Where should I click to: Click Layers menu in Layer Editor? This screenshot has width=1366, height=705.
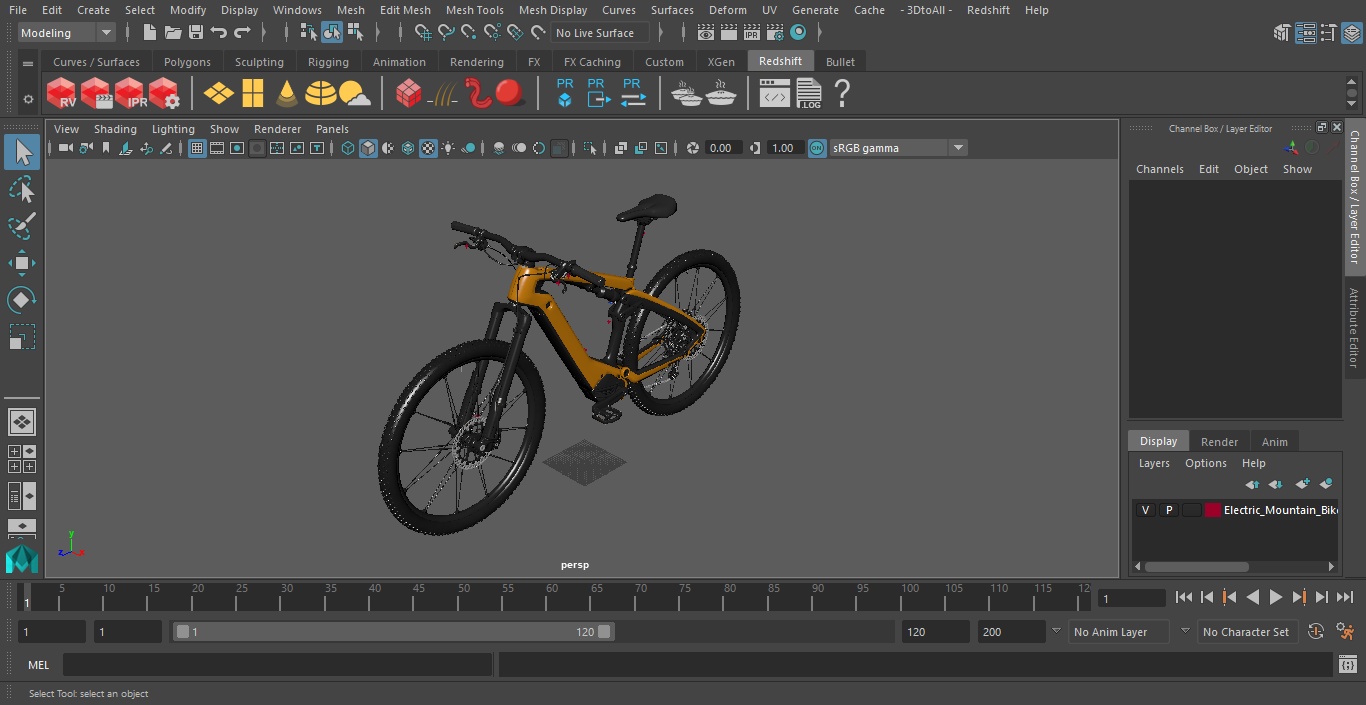click(x=1154, y=463)
